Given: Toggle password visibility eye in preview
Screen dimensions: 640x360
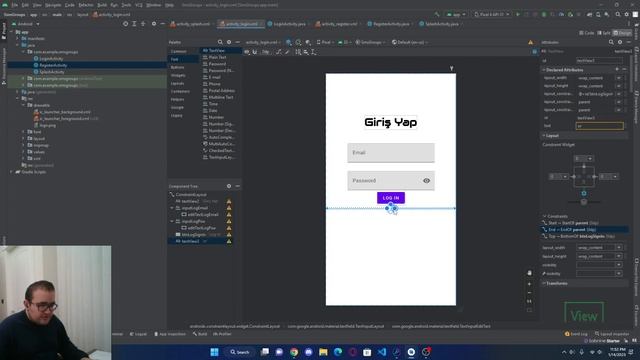Looking at the screenshot, I should [x=427, y=181].
